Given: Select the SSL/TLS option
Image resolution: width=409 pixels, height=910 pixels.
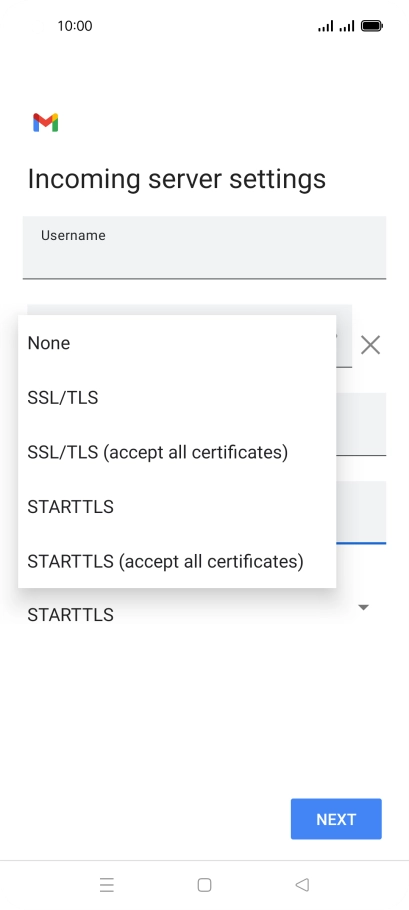Looking at the screenshot, I should click(177, 398).
